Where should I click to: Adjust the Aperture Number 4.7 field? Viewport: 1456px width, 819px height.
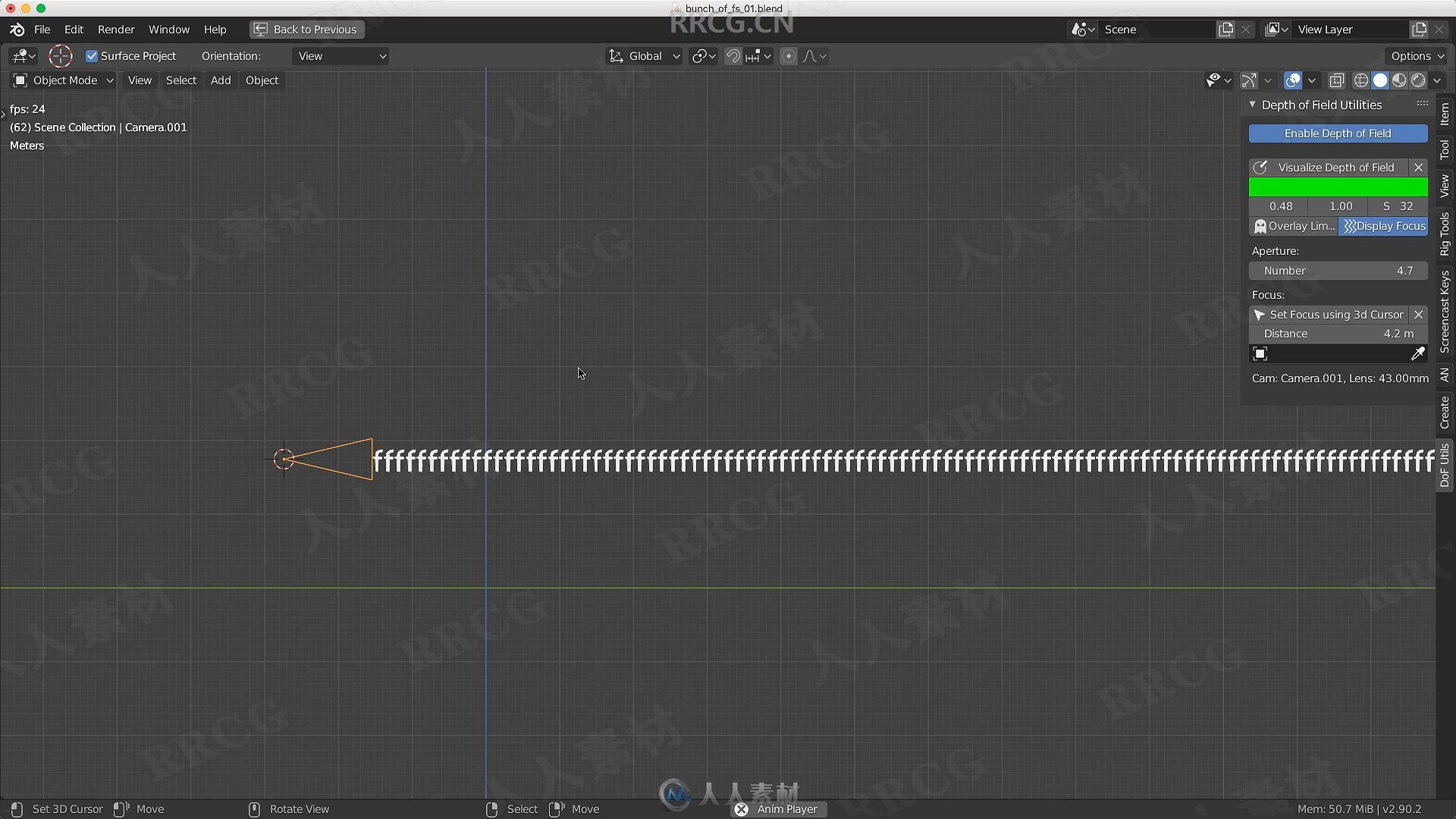coord(1338,271)
